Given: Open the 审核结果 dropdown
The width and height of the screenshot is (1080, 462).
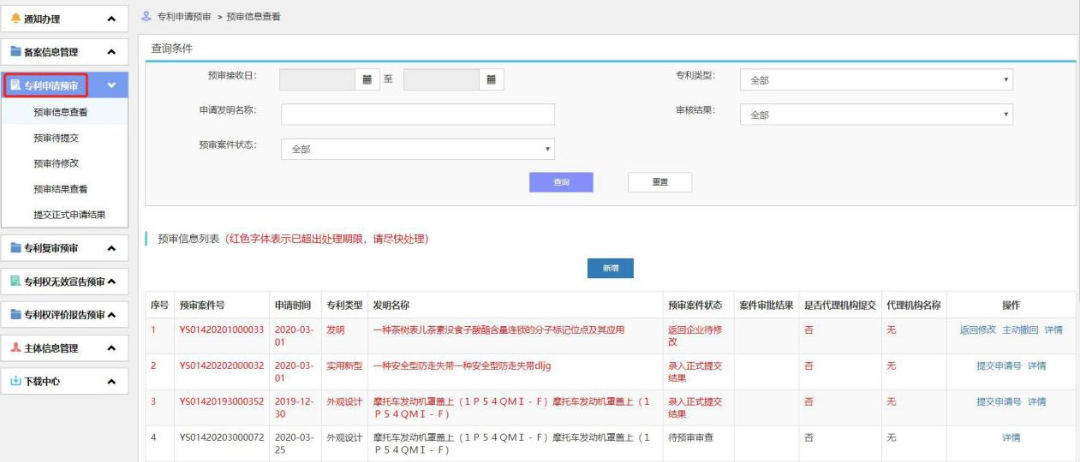Looking at the screenshot, I should pos(877,115).
